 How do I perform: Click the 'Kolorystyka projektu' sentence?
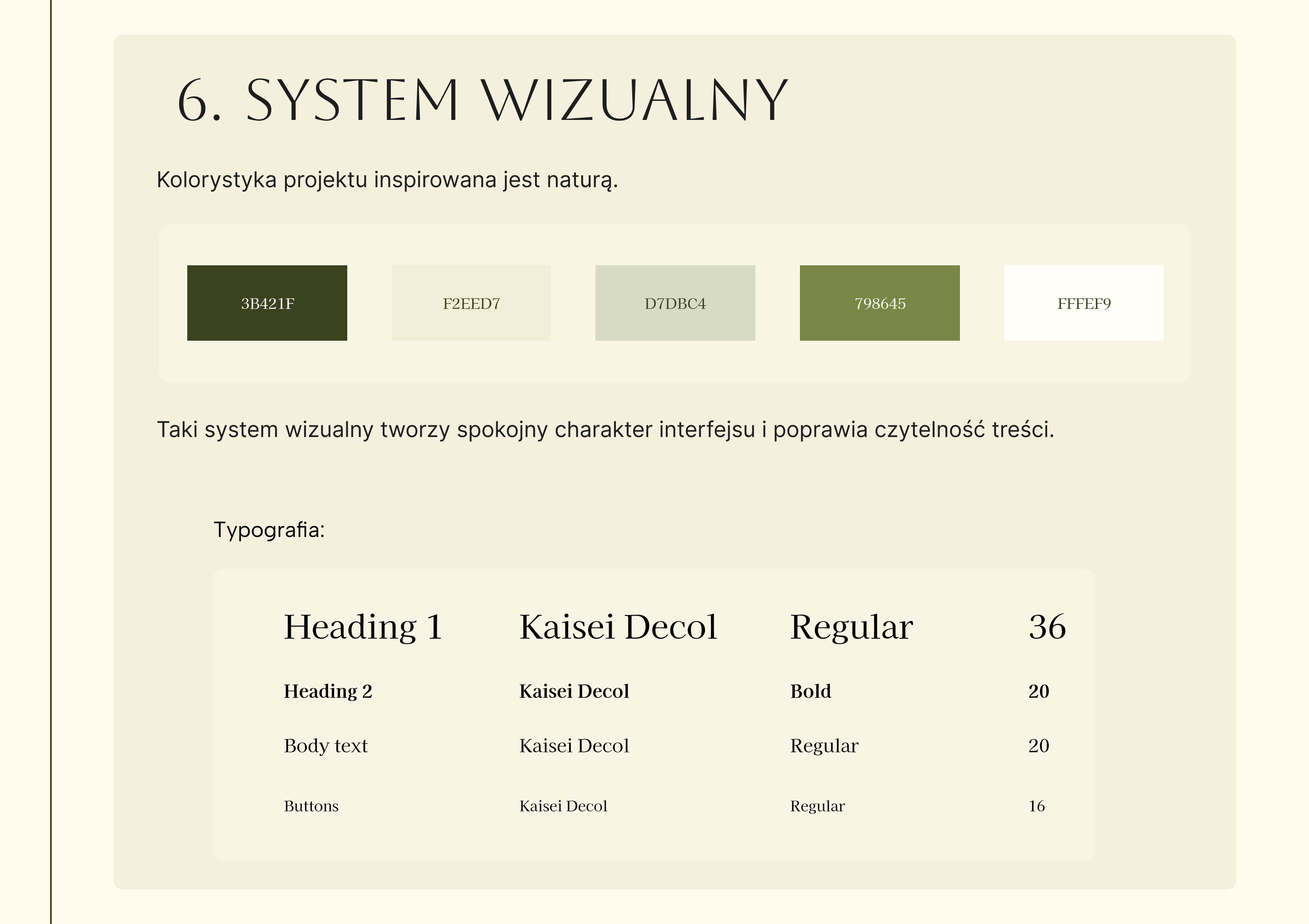387,180
